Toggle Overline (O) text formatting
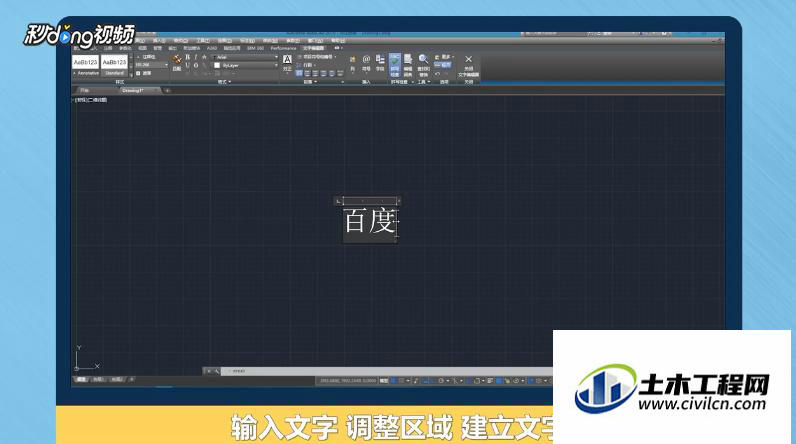Viewport: 796px width, 444px height. coord(196,65)
